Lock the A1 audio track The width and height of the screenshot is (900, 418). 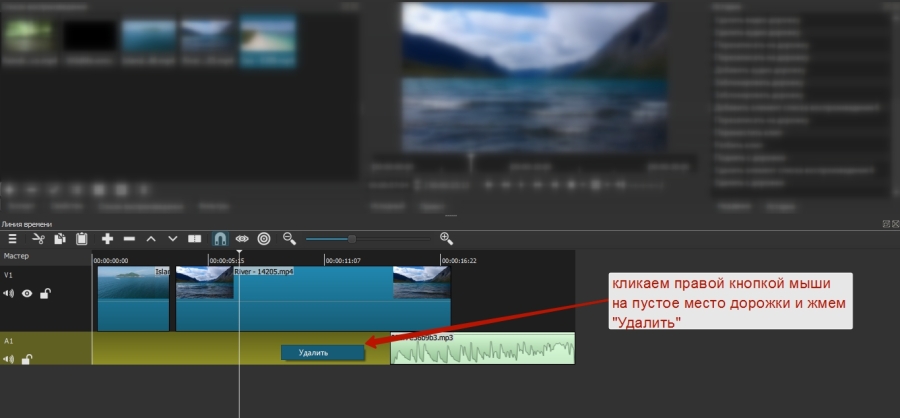[27, 359]
